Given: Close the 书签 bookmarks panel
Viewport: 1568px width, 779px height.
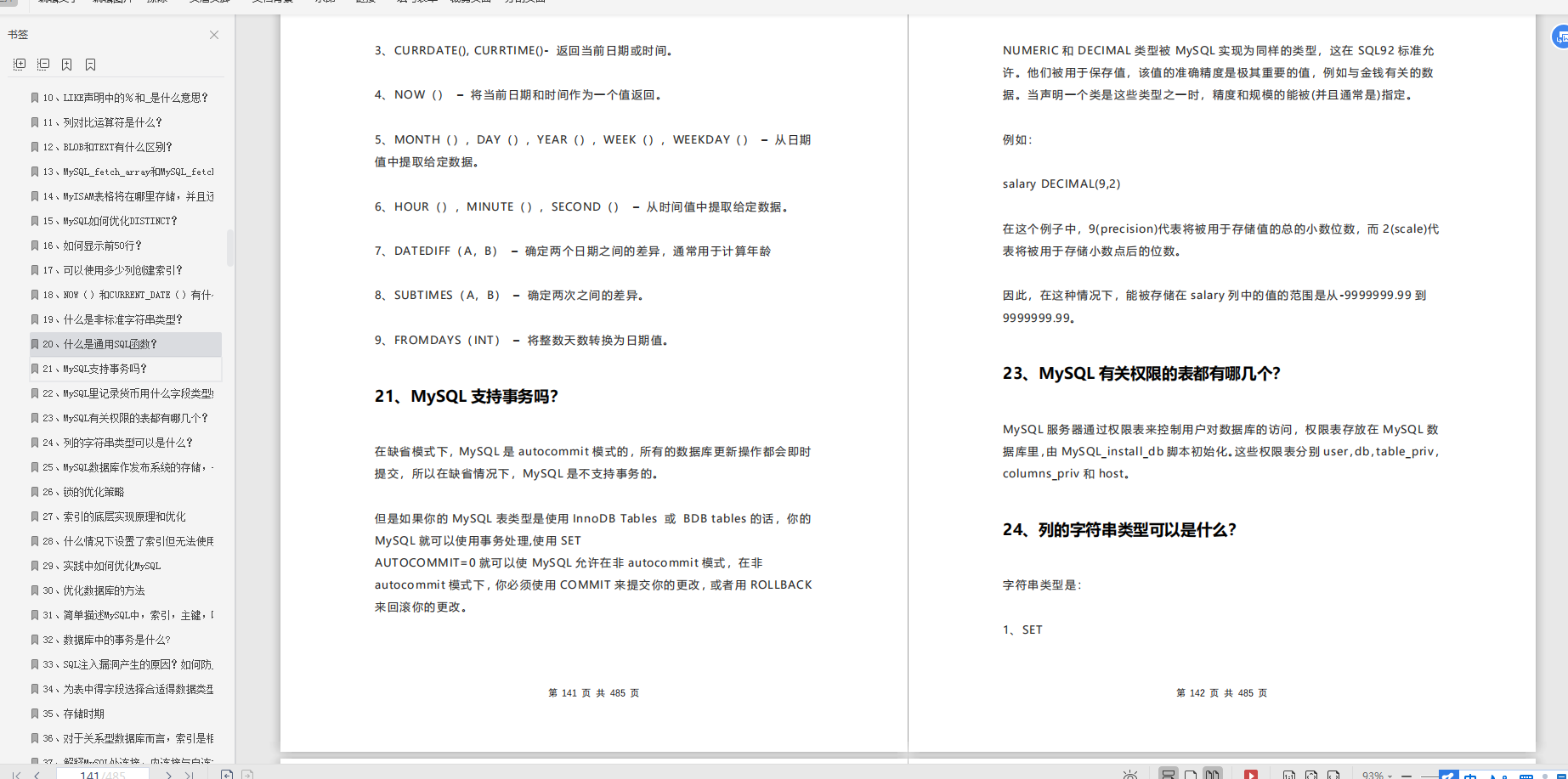Looking at the screenshot, I should click(214, 35).
